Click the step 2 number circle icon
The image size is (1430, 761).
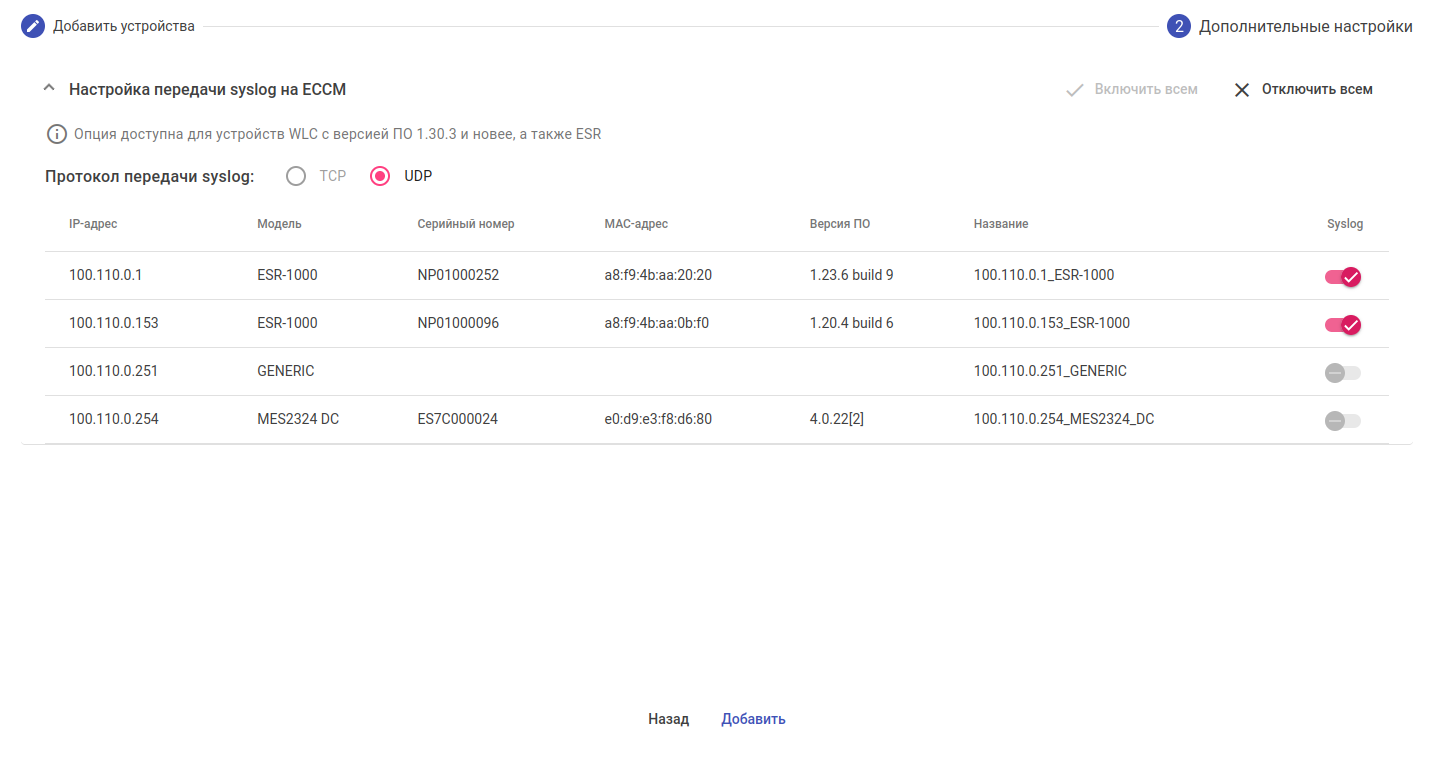[x=1179, y=26]
